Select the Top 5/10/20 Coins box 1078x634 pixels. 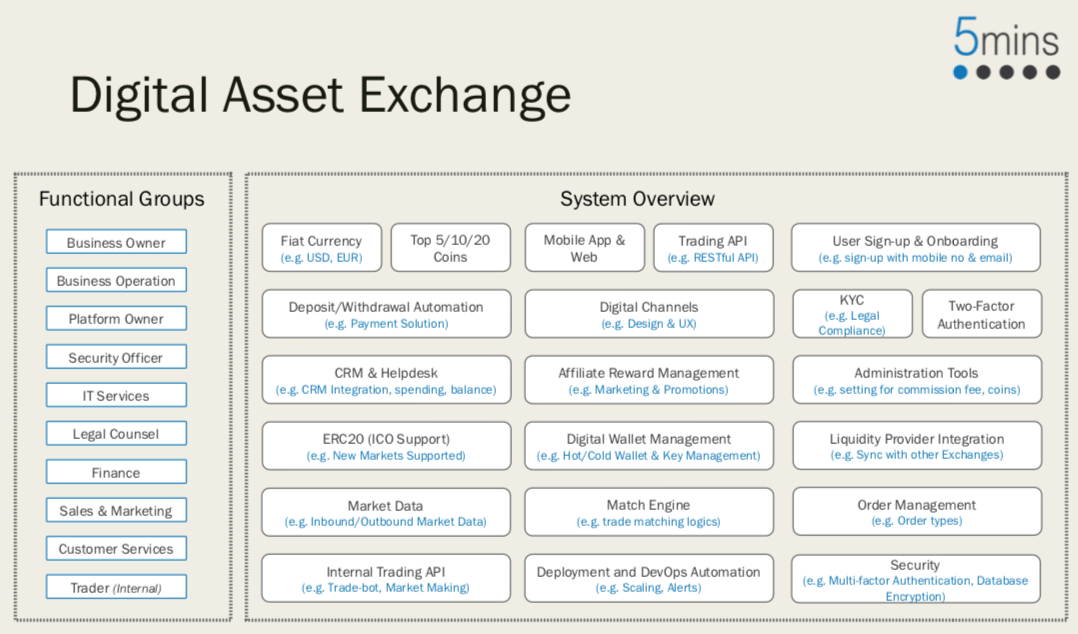[x=450, y=248]
